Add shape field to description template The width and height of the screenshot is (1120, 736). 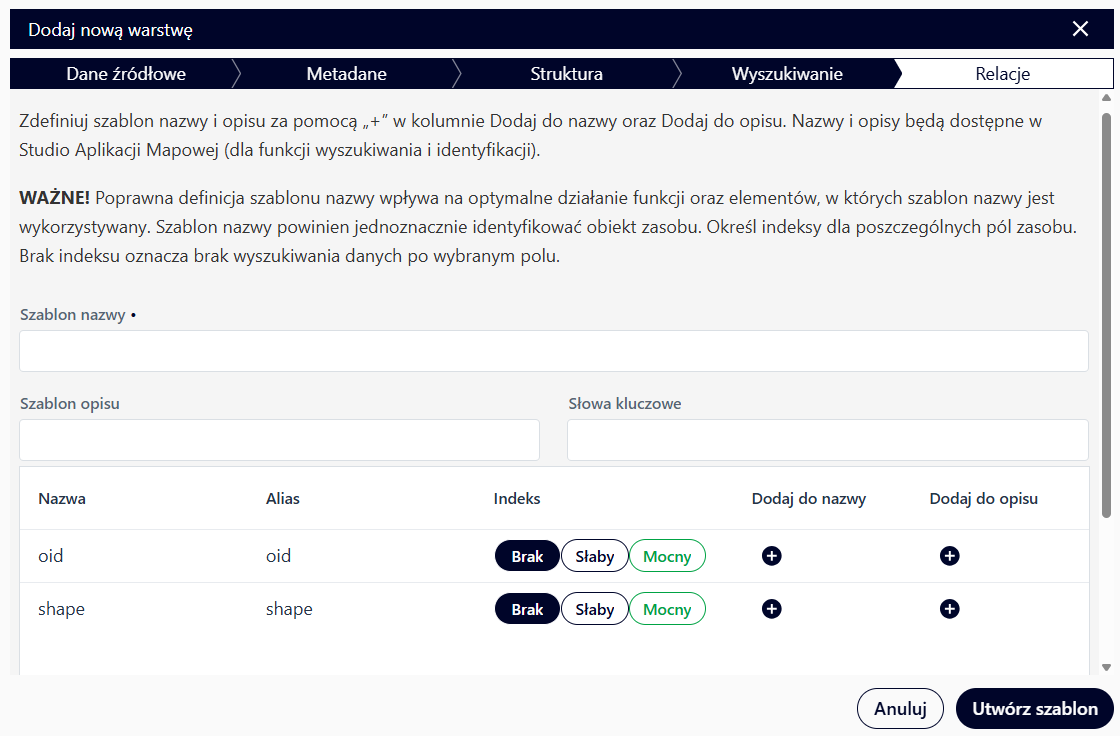949,609
